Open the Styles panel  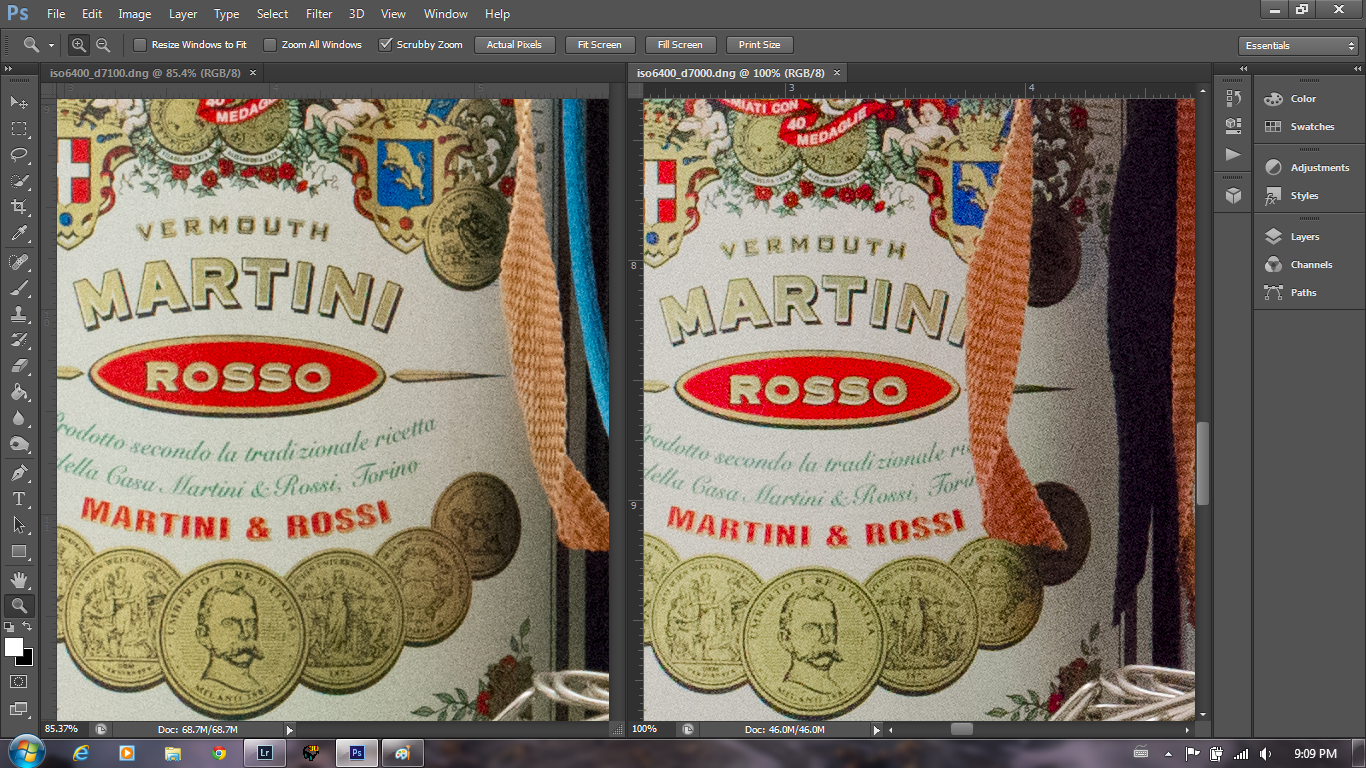[1305, 196]
